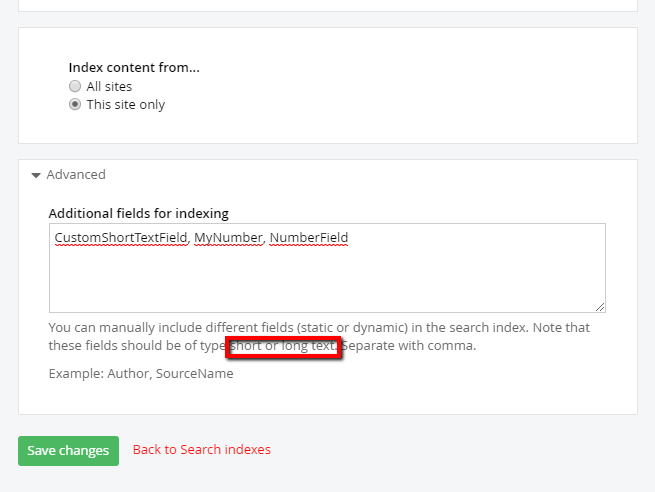655x492 pixels.
Task: Click the Separate with comma hint text
Action: tap(409, 346)
